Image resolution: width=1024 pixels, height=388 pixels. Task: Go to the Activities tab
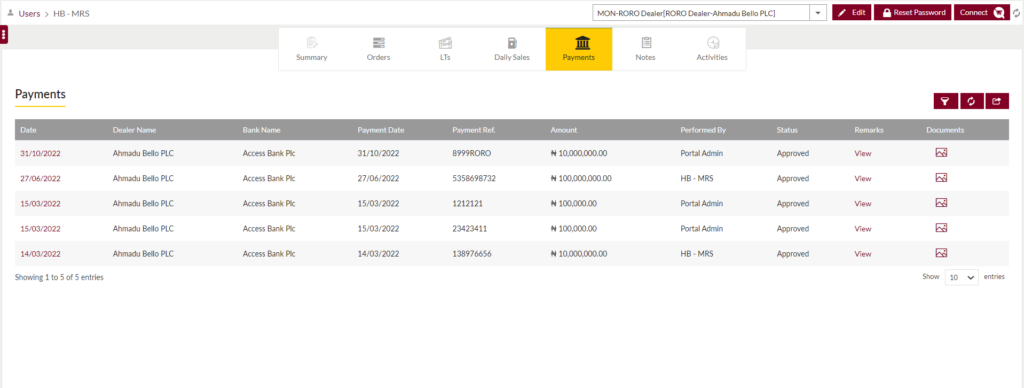[x=712, y=49]
